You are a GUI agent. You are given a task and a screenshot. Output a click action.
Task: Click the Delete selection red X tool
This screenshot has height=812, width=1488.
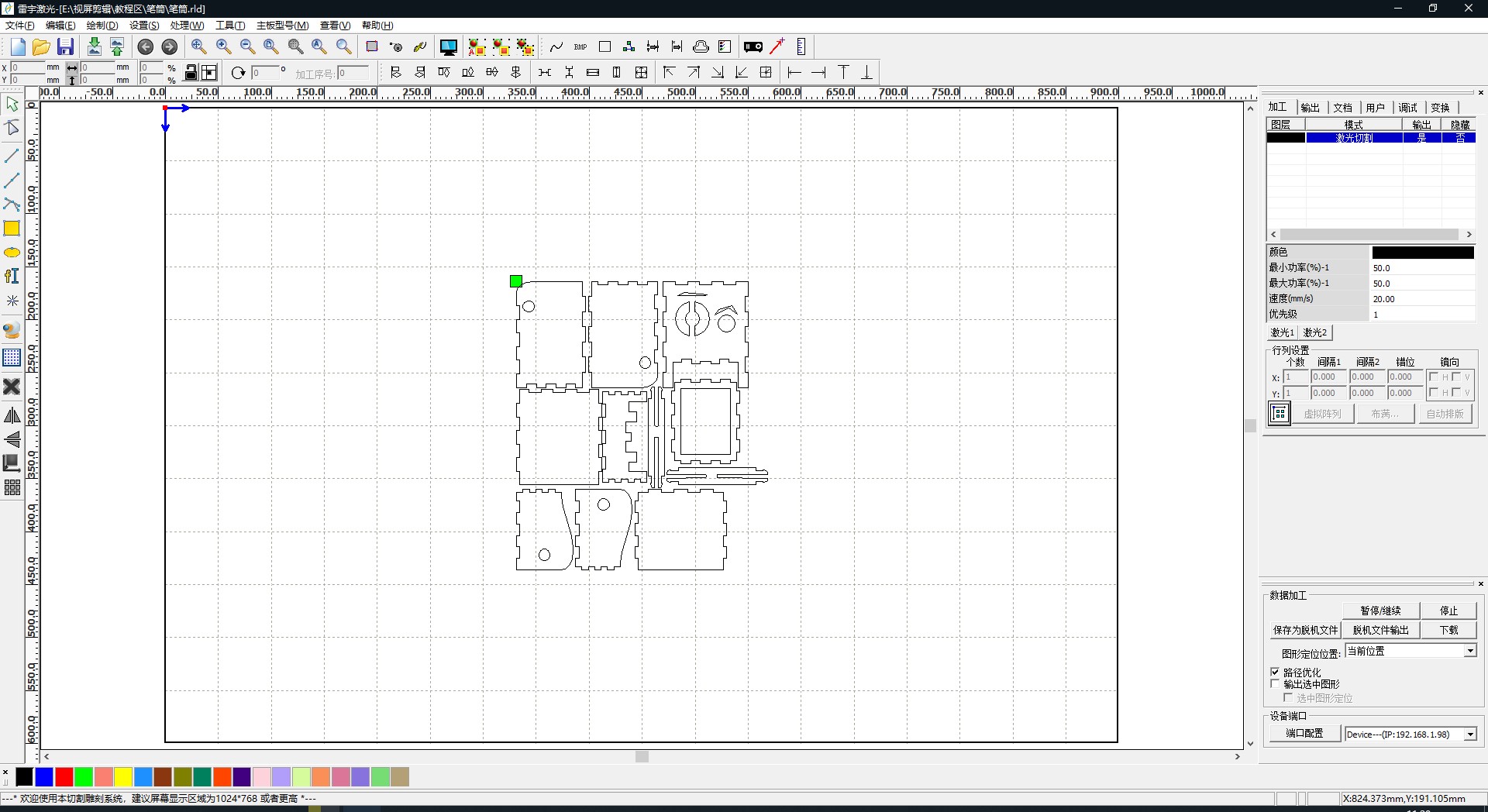(12, 387)
